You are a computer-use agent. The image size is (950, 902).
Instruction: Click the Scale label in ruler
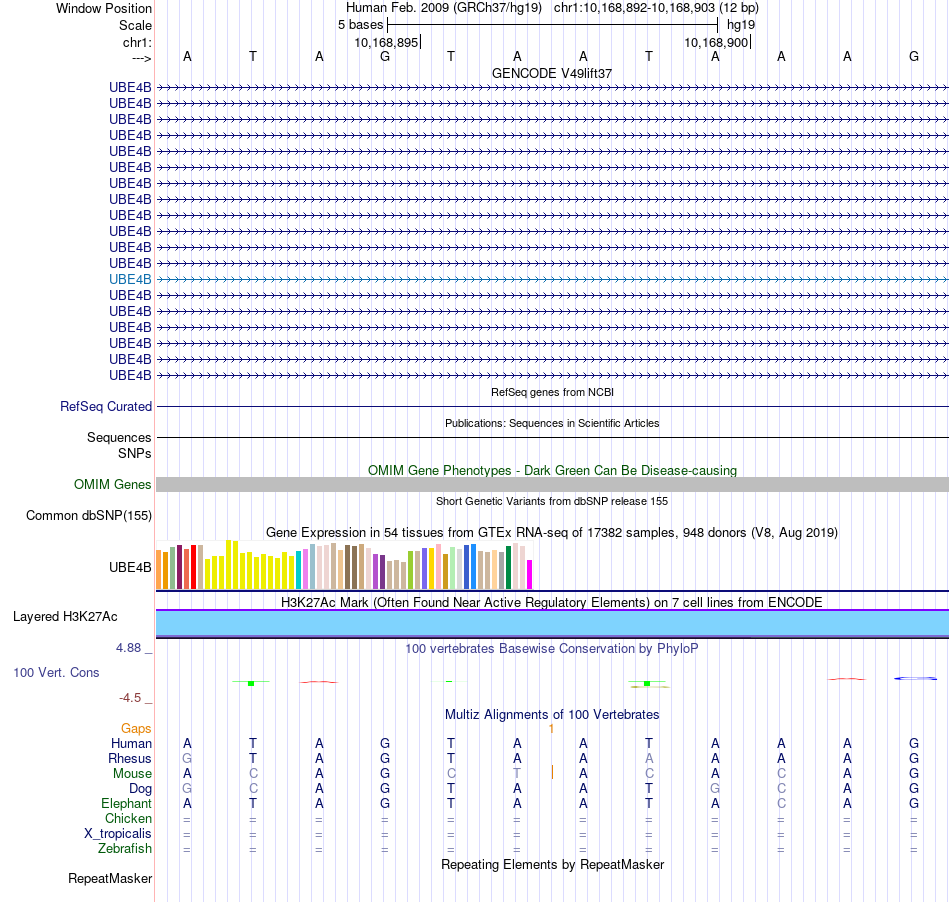(135, 25)
